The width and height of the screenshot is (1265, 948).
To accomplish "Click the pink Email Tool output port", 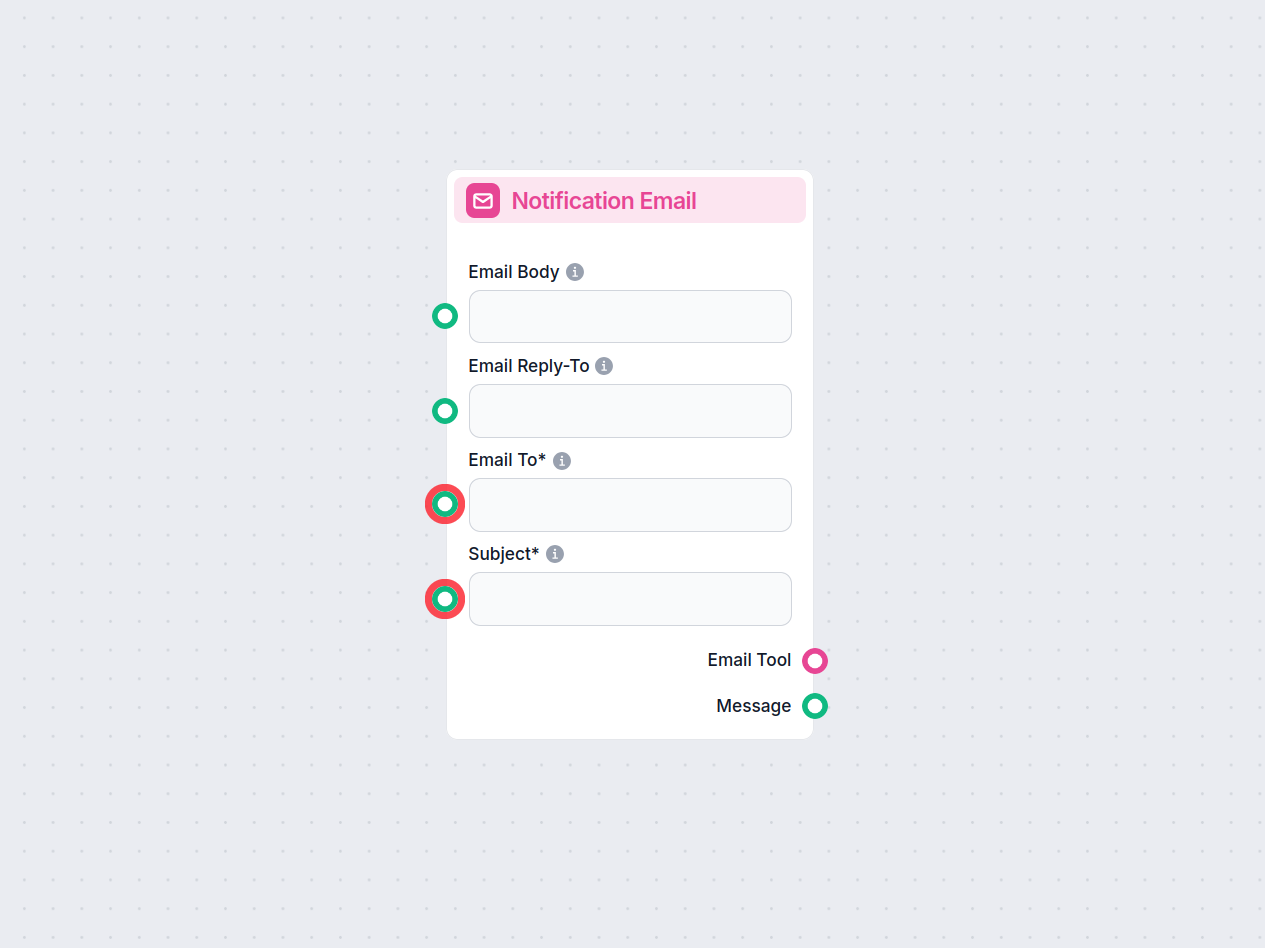I will pyautogui.click(x=815, y=660).
